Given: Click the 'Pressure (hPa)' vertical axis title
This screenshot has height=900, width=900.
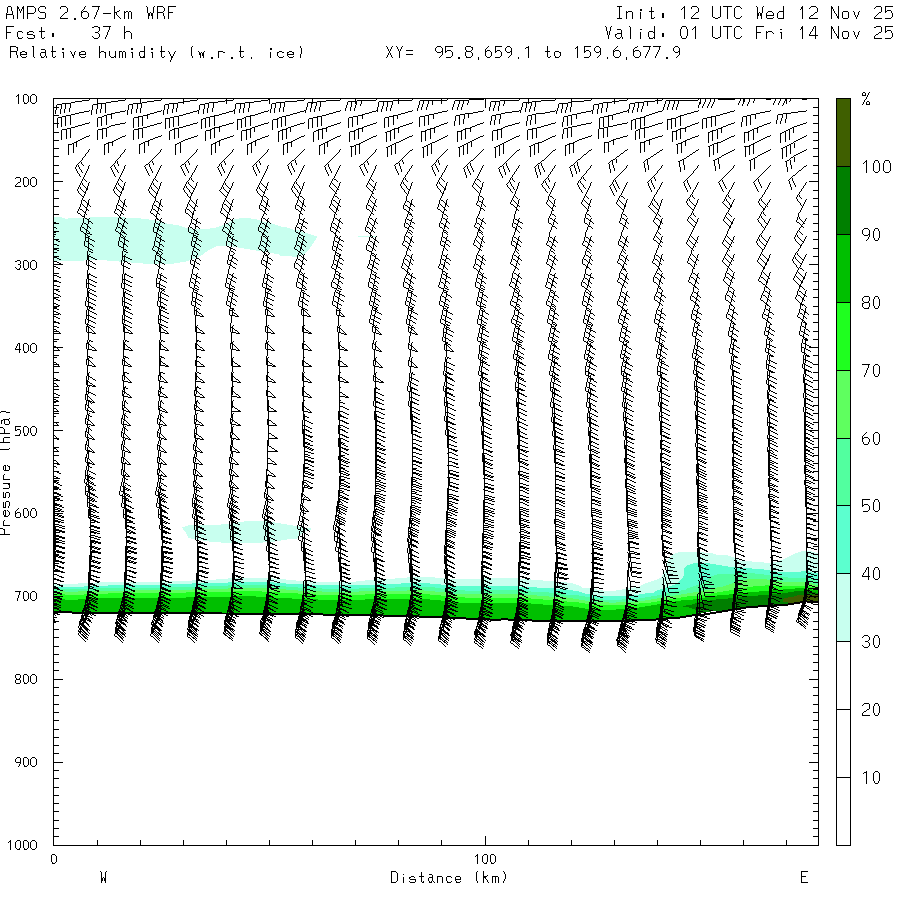Looking at the screenshot, I should pyautogui.click(x=6, y=472).
